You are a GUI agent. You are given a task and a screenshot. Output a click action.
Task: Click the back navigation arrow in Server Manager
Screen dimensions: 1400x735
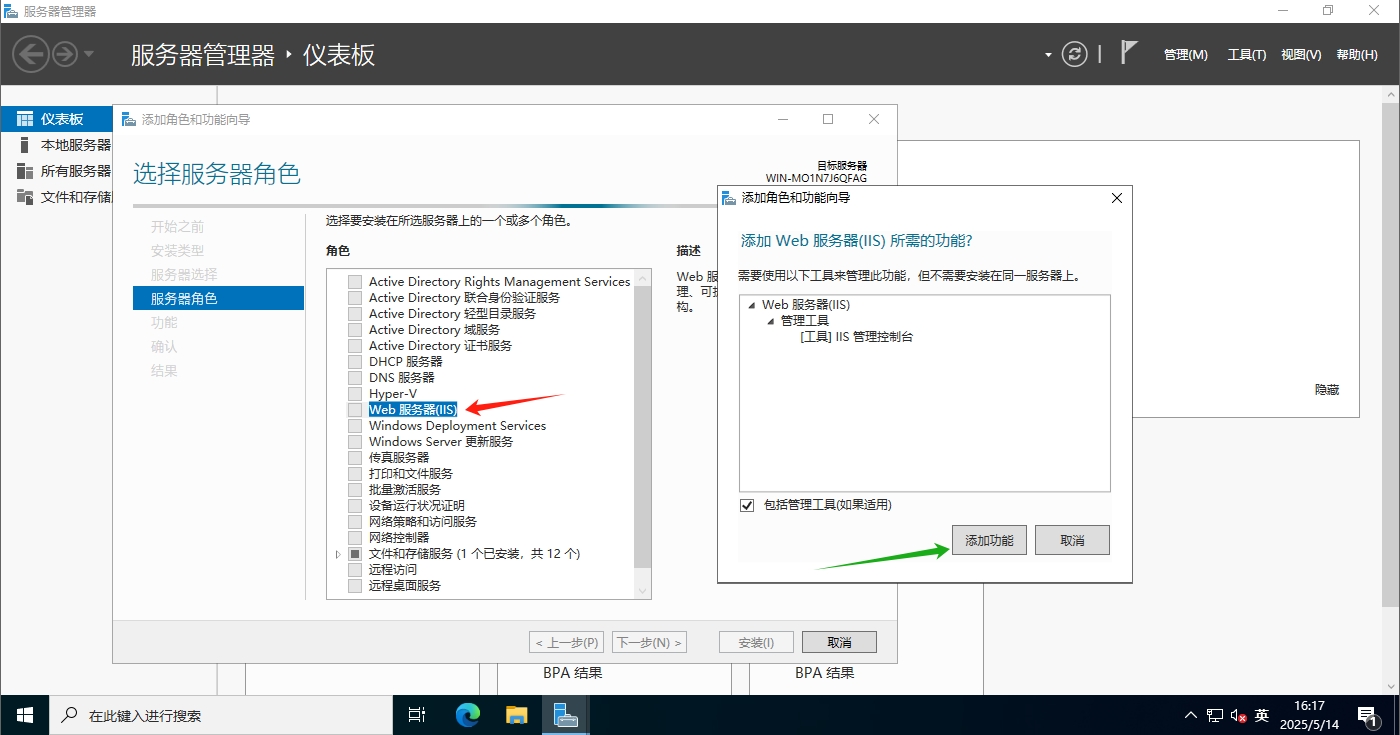tap(31, 53)
